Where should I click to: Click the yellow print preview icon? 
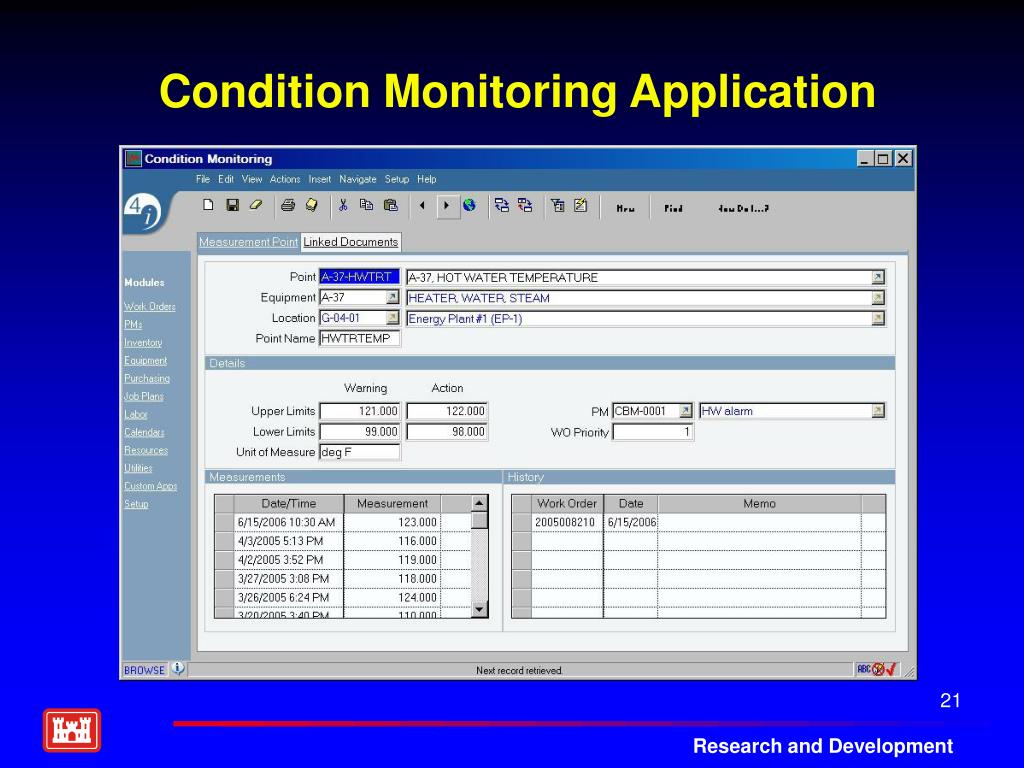312,205
